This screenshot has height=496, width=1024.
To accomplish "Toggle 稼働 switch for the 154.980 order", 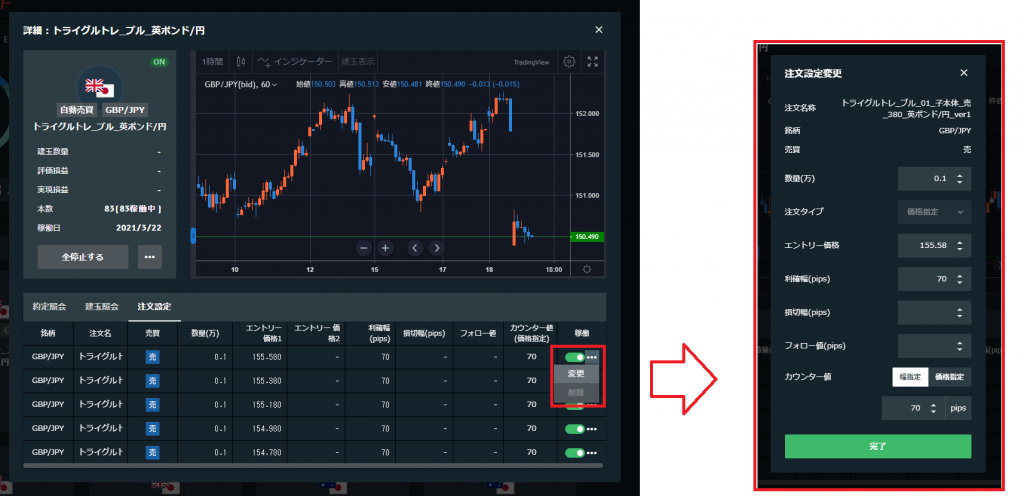I will (x=575, y=429).
